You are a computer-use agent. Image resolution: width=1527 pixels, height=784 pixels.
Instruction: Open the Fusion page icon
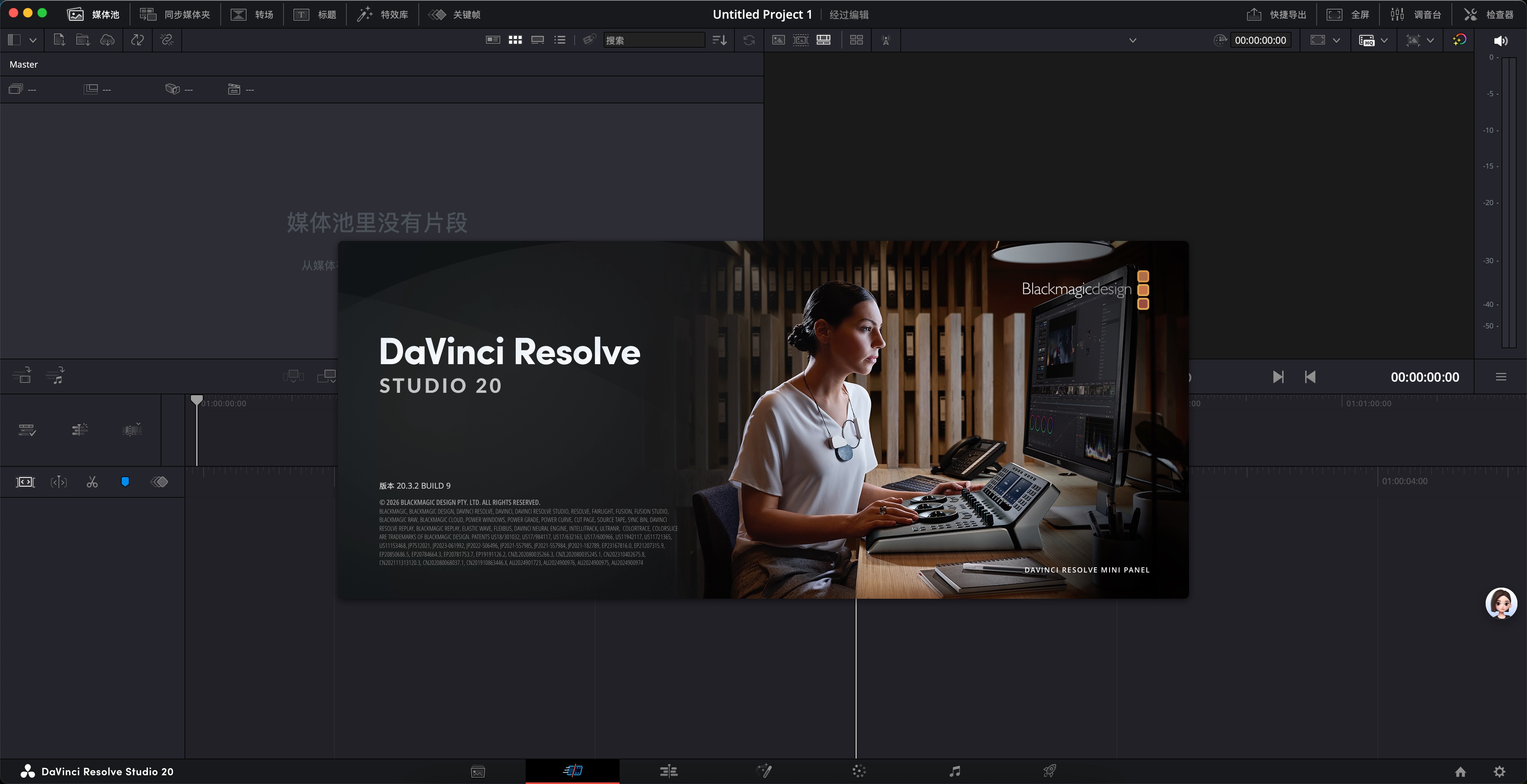coord(764,771)
